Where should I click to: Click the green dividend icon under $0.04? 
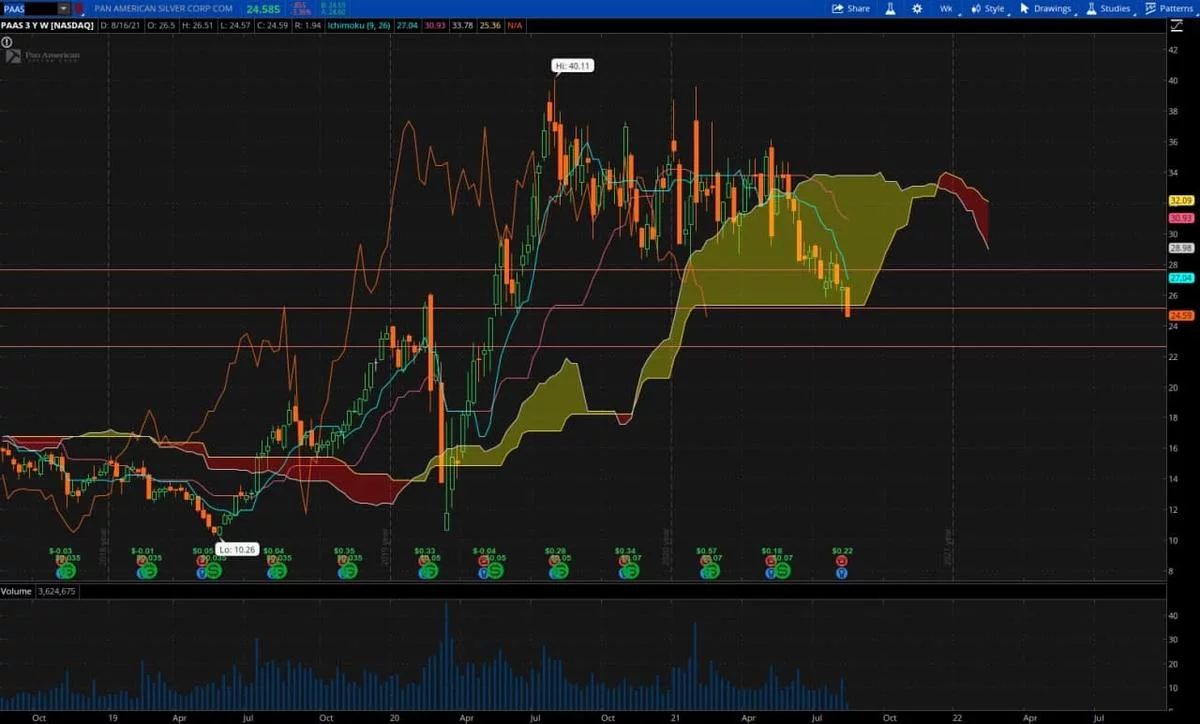tap(279, 571)
